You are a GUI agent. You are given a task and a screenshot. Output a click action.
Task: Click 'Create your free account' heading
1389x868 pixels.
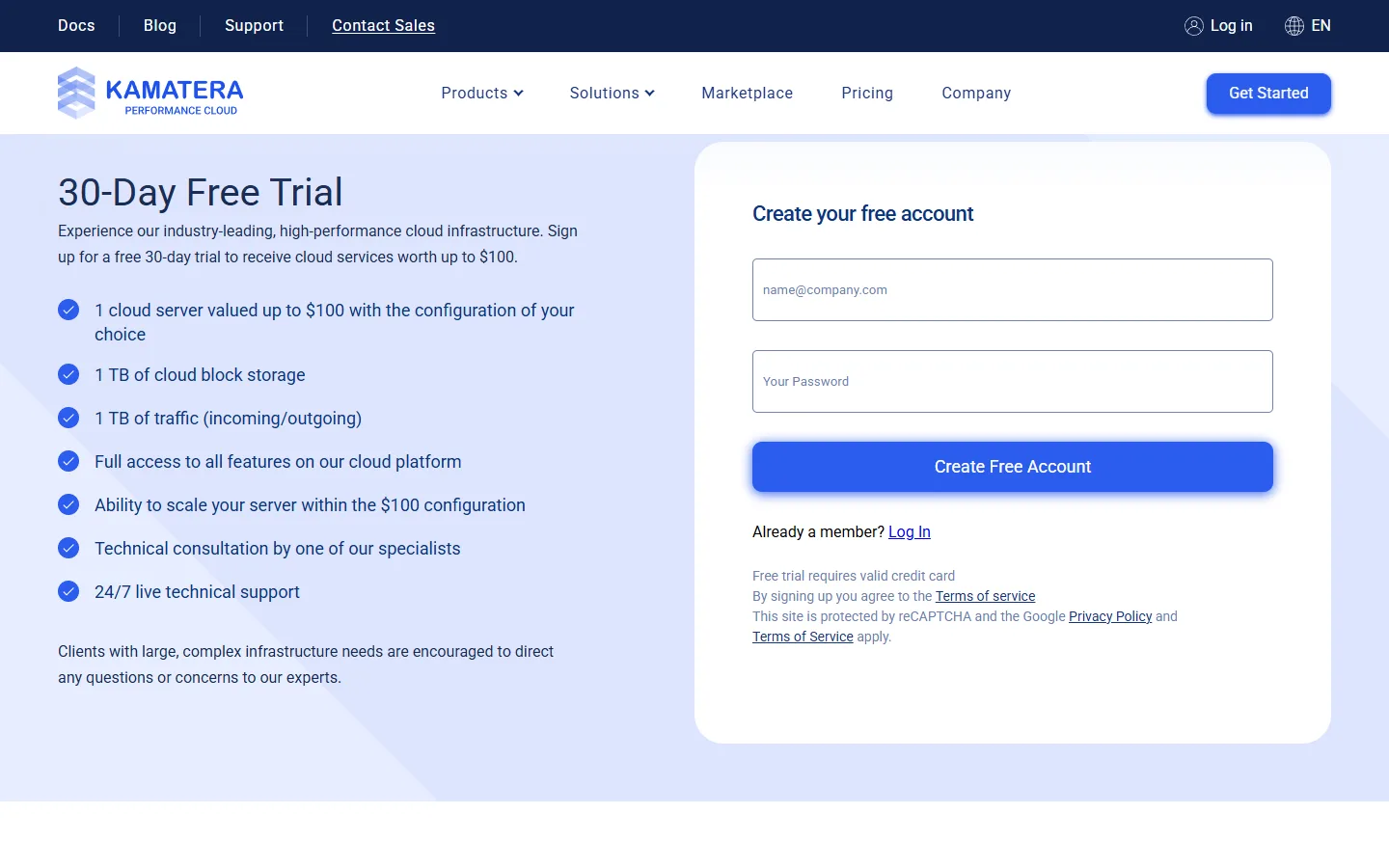pos(862,214)
